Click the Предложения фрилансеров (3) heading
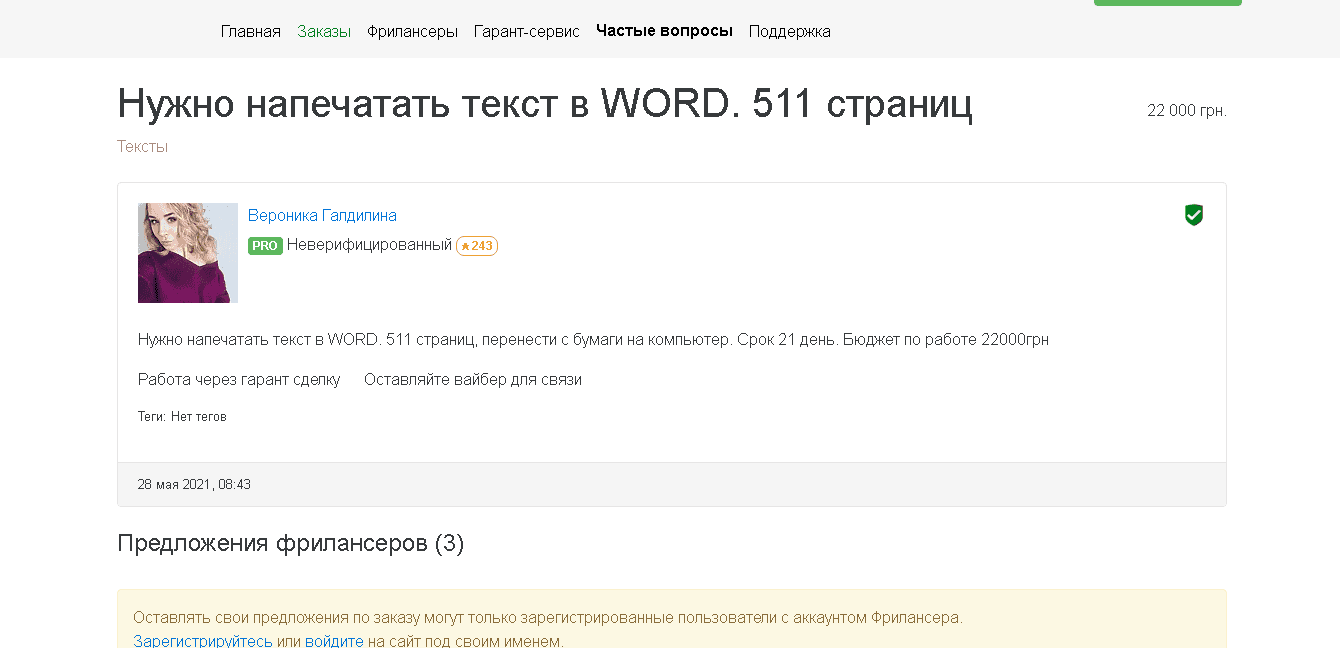Image resolution: width=1340 pixels, height=648 pixels. (290, 543)
